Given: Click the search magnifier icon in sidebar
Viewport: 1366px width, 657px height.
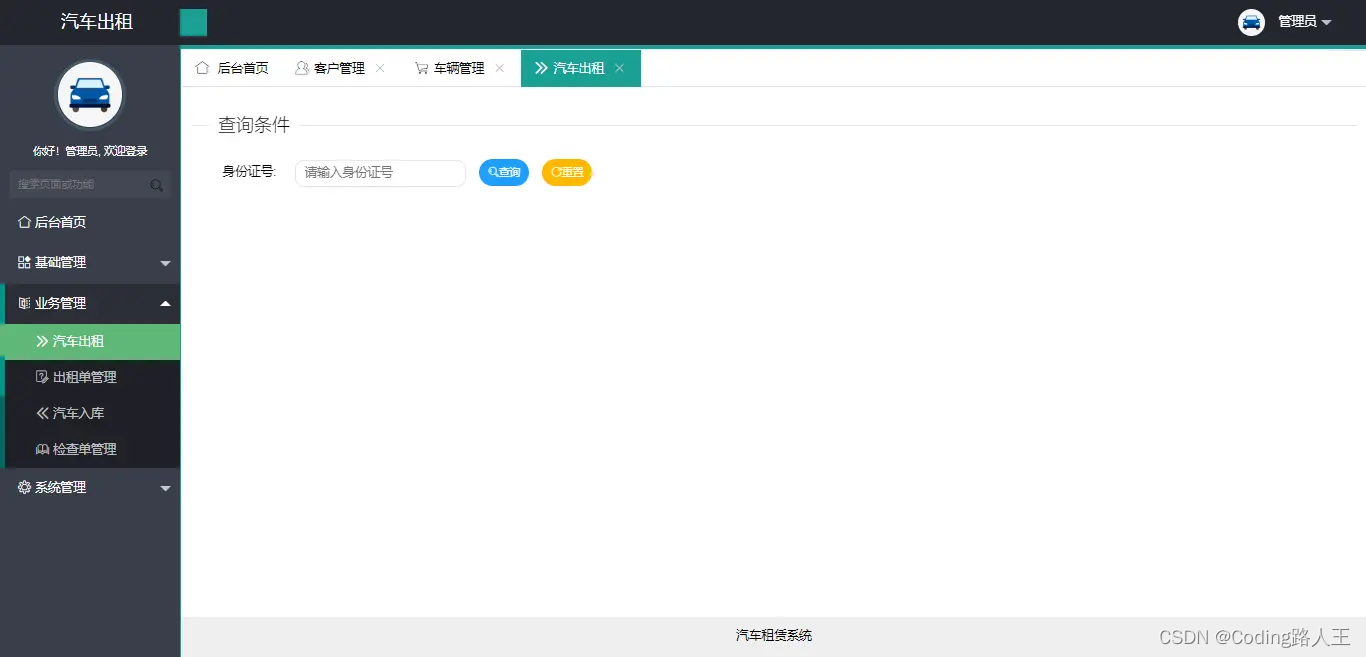Looking at the screenshot, I should [x=157, y=185].
